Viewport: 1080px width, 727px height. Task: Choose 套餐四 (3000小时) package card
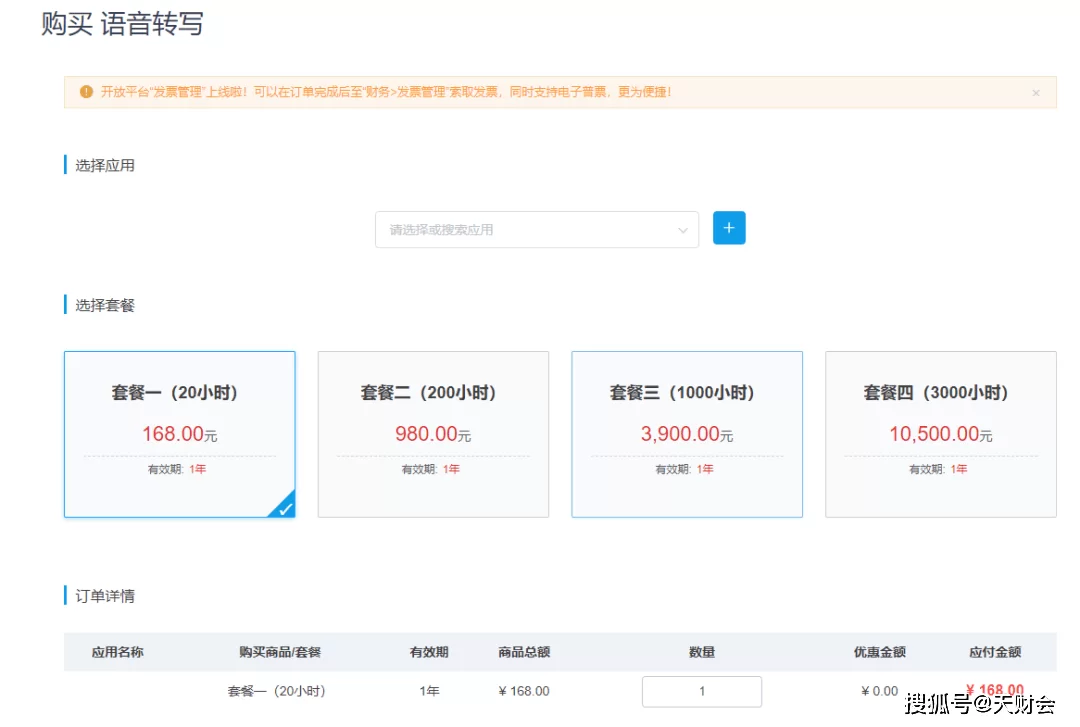(x=940, y=433)
